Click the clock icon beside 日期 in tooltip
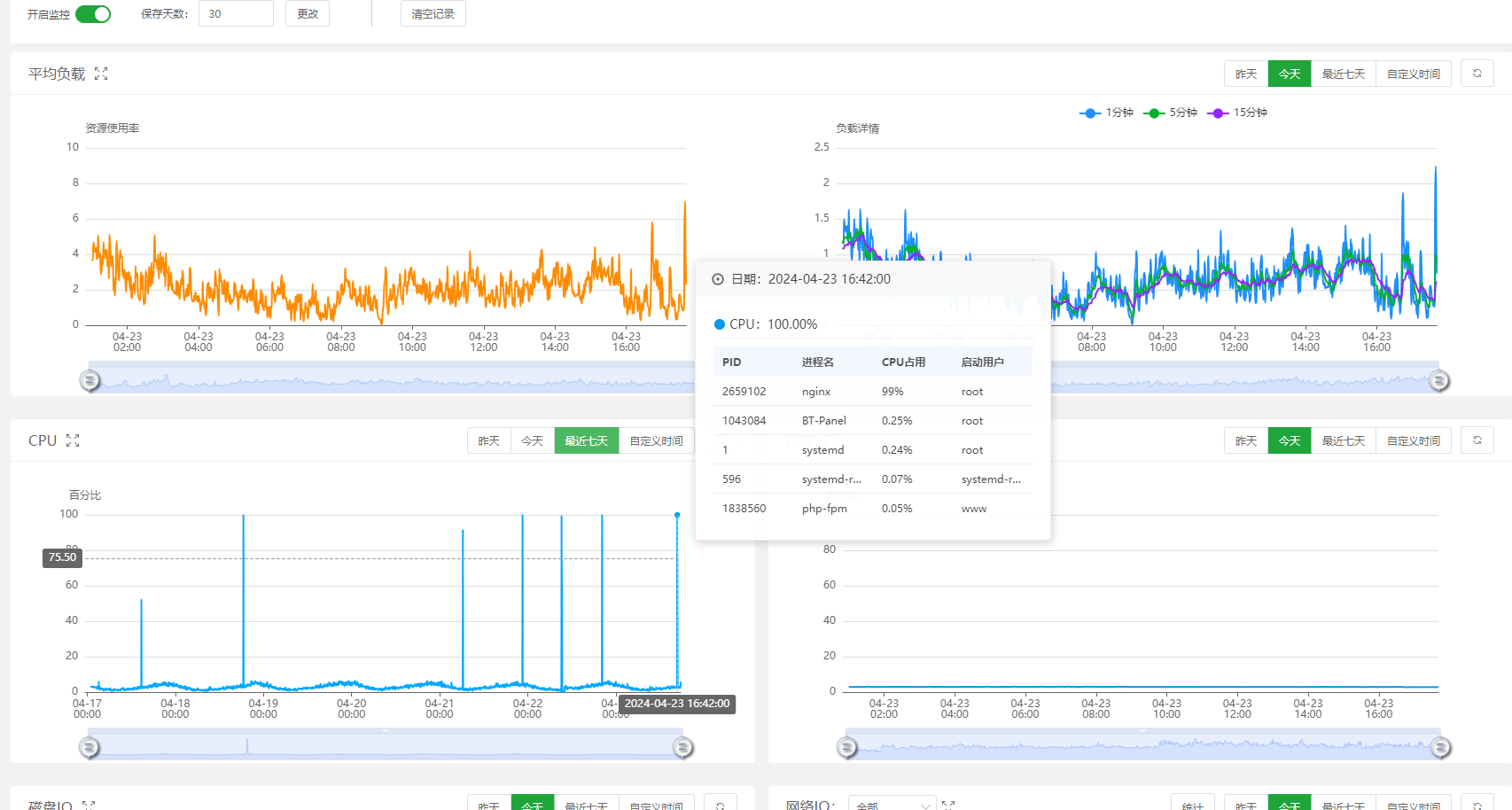1512x810 pixels. tap(718, 279)
